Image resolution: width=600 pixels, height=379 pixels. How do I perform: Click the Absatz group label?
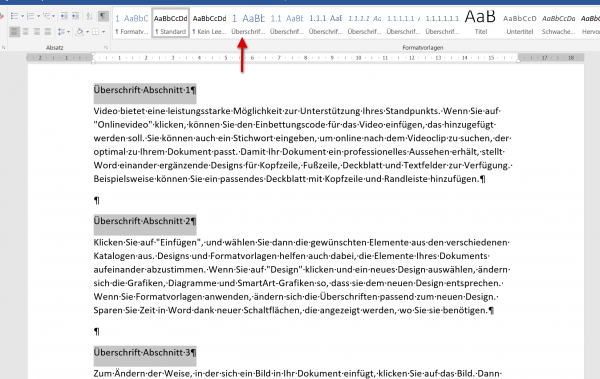pos(55,48)
